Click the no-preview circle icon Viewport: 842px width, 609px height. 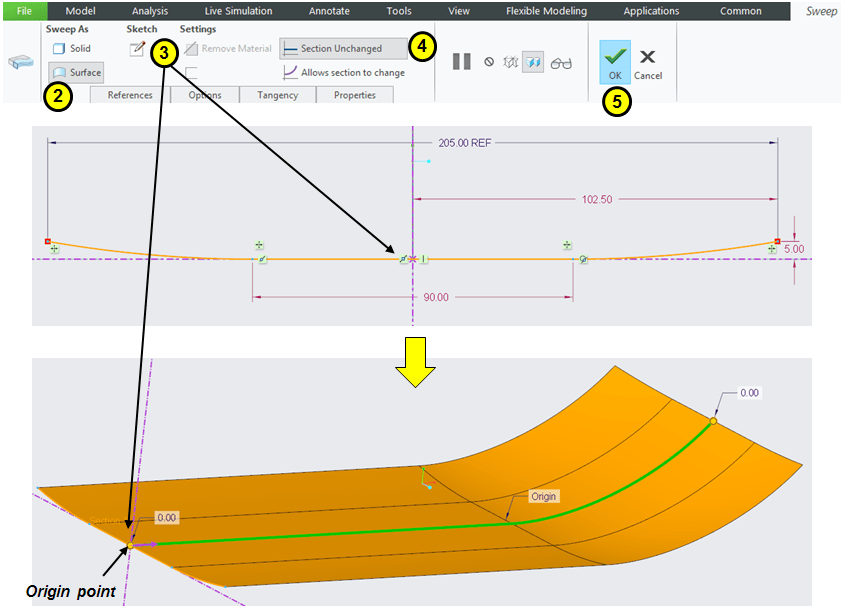pos(489,62)
